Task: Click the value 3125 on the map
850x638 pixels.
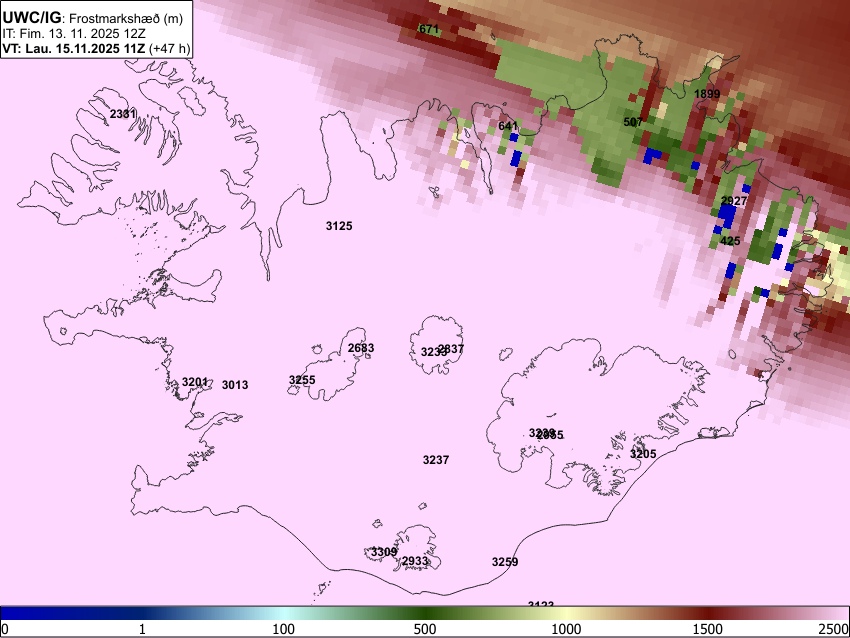Action: click(x=339, y=225)
